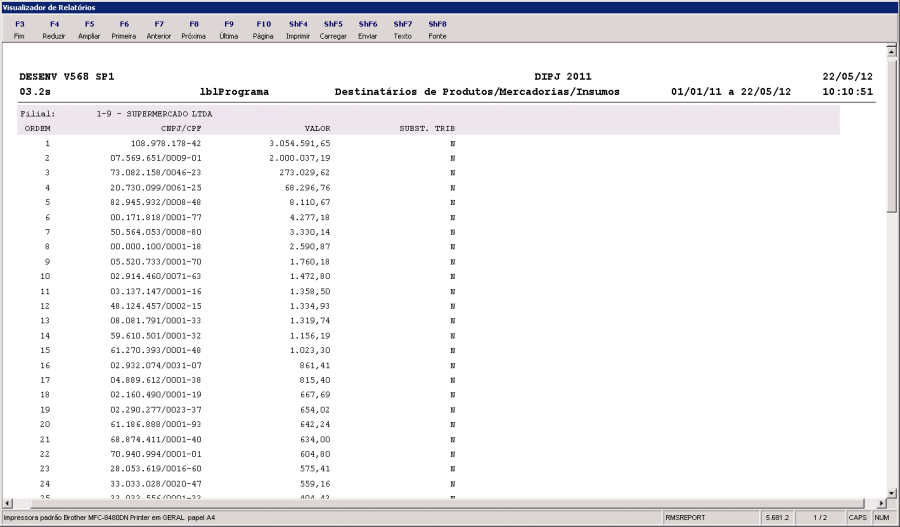Click the RMSREPORT status bar entry
The width and height of the screenshot is (900, 527).
point(685,517)
